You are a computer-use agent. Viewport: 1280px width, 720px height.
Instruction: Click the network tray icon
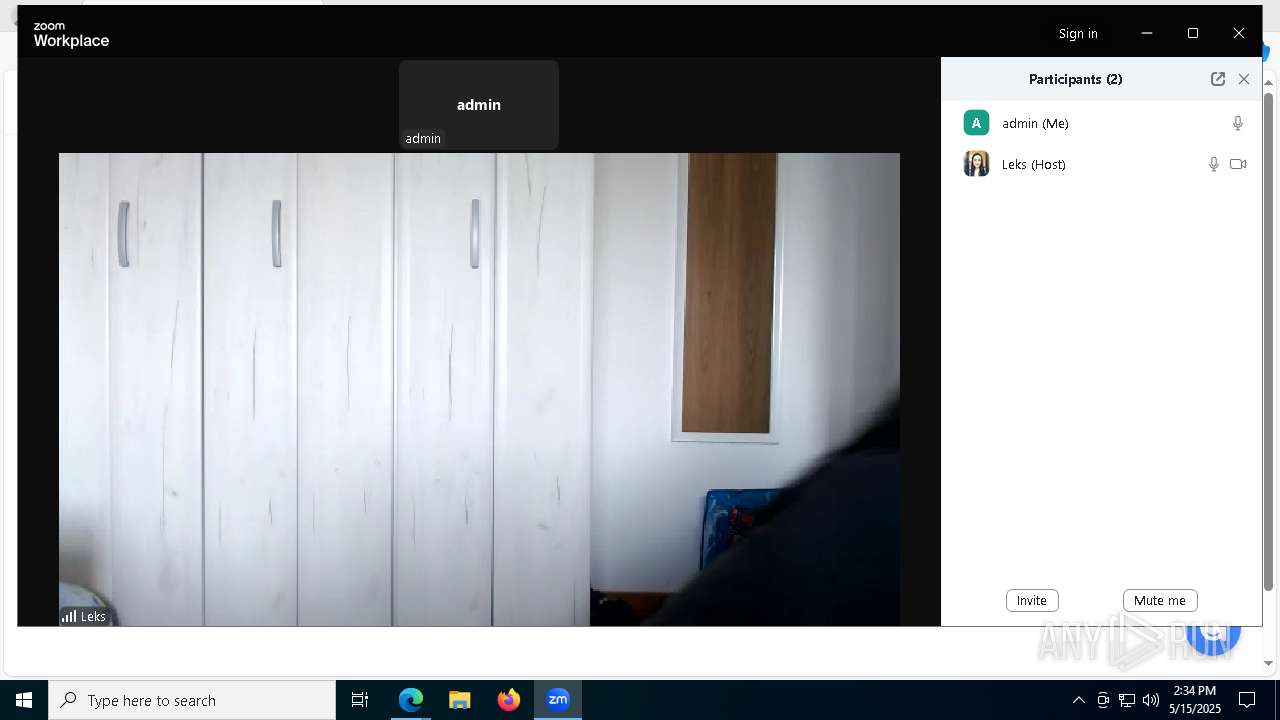(1127, 700)
